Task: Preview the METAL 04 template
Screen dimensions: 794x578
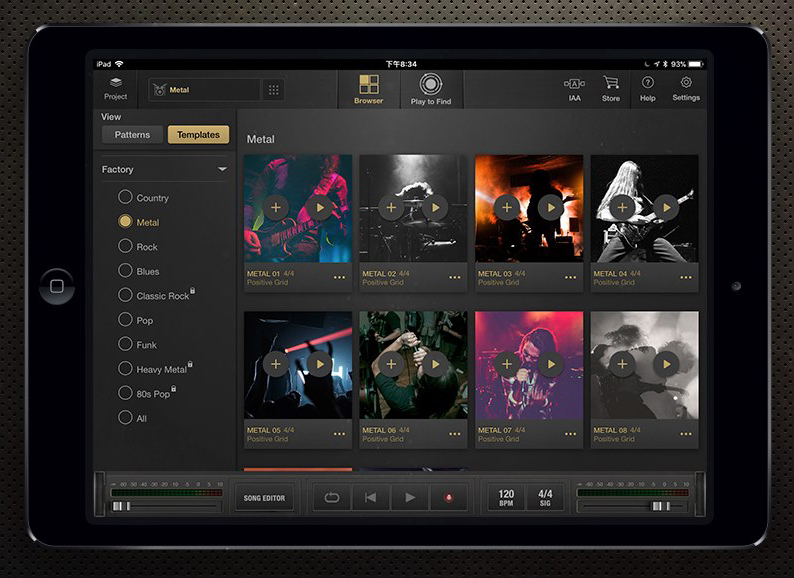Action: [x=666, y=208]
